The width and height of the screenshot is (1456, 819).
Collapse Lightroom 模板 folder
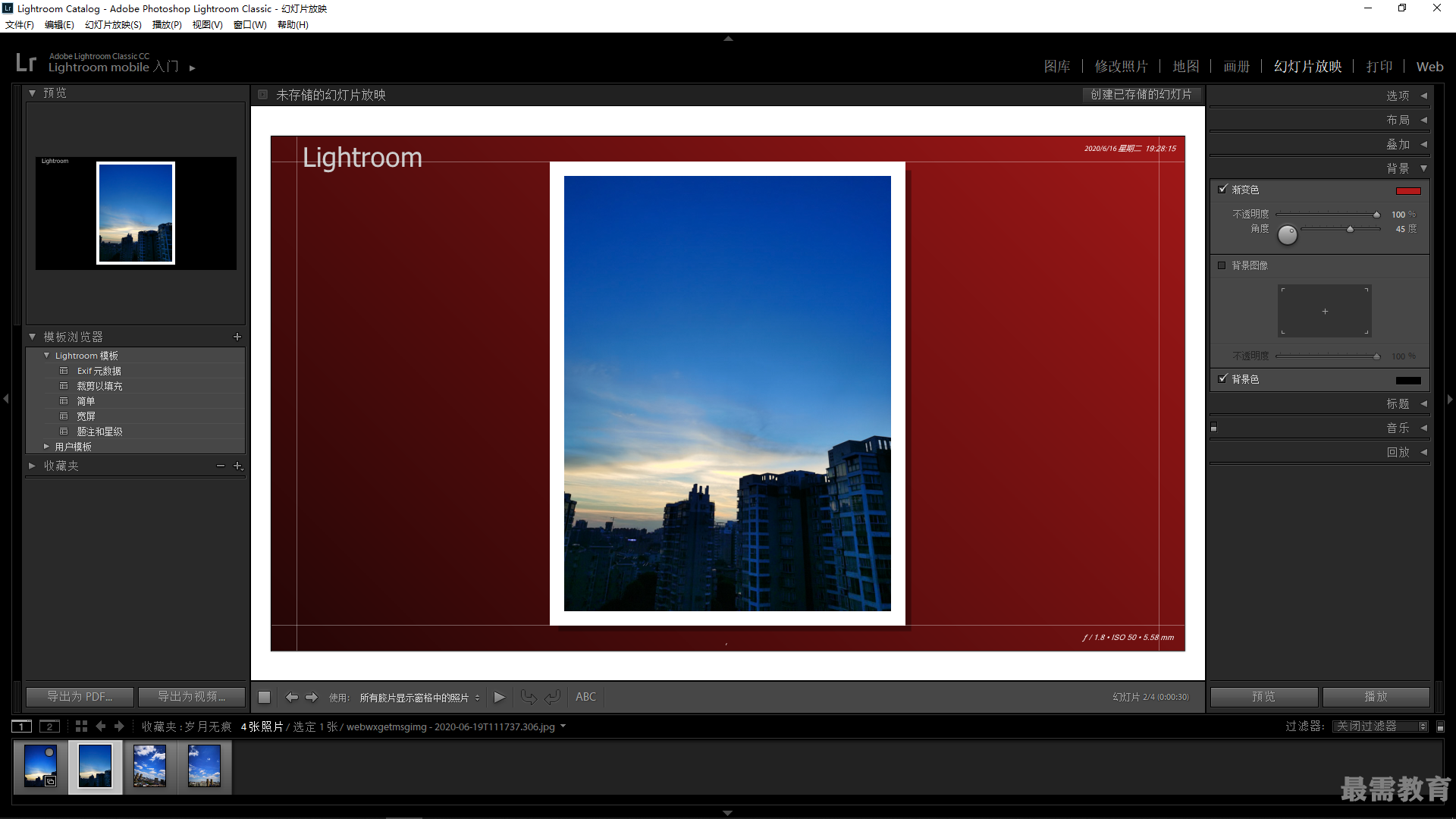46,356
